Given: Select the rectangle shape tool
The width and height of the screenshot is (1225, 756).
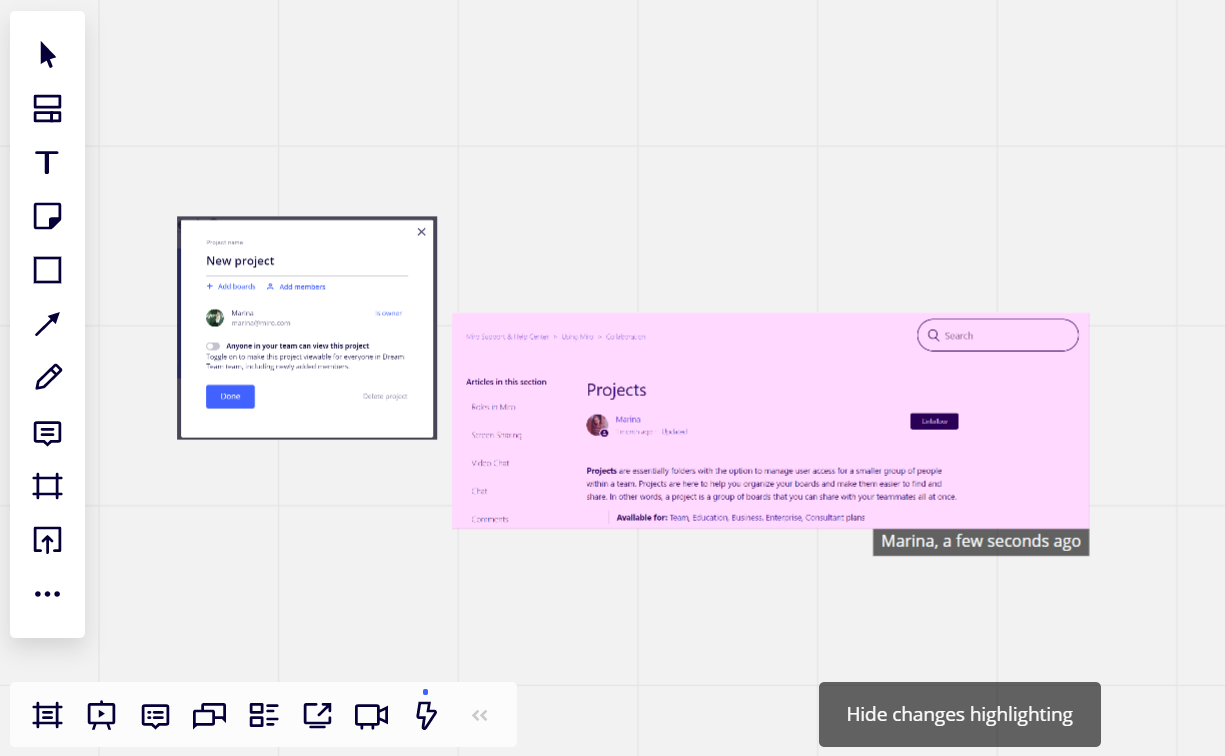Looking at the screenshot, I should 47,270.
